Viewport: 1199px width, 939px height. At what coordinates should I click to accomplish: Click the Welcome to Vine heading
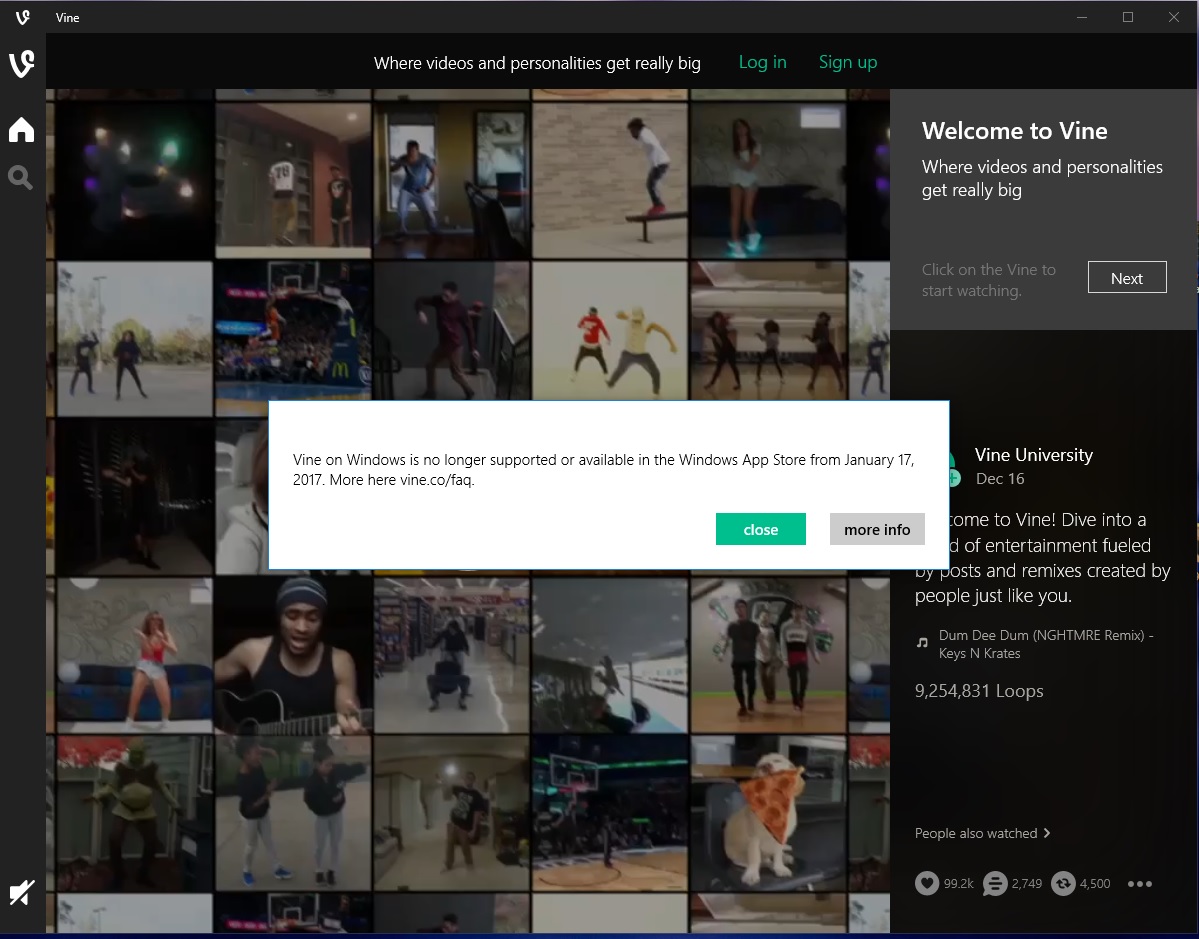pyautogui.click(x=1015, y=131)
